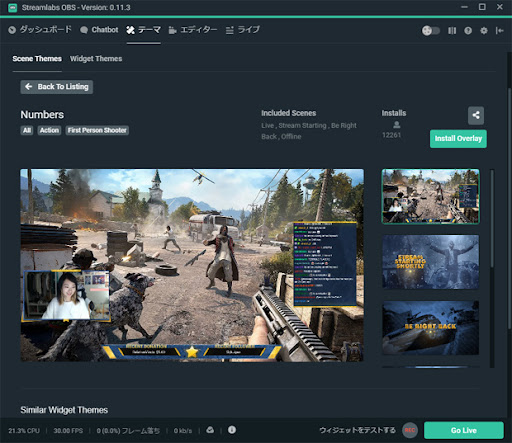Open the エディター editor tab

(x=193, y=30)
